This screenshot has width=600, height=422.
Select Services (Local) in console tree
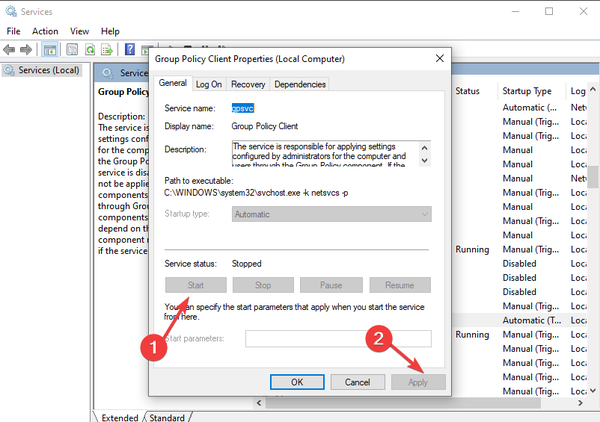click(45, 70)
